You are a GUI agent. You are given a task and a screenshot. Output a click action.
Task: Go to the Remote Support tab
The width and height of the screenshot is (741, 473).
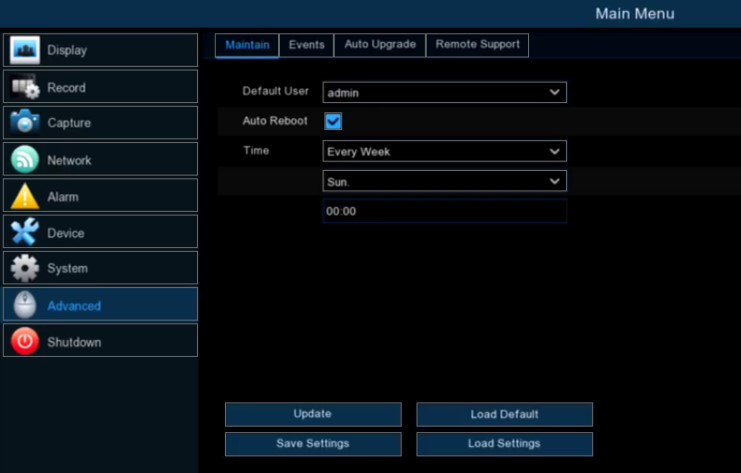tap(477, 45)
